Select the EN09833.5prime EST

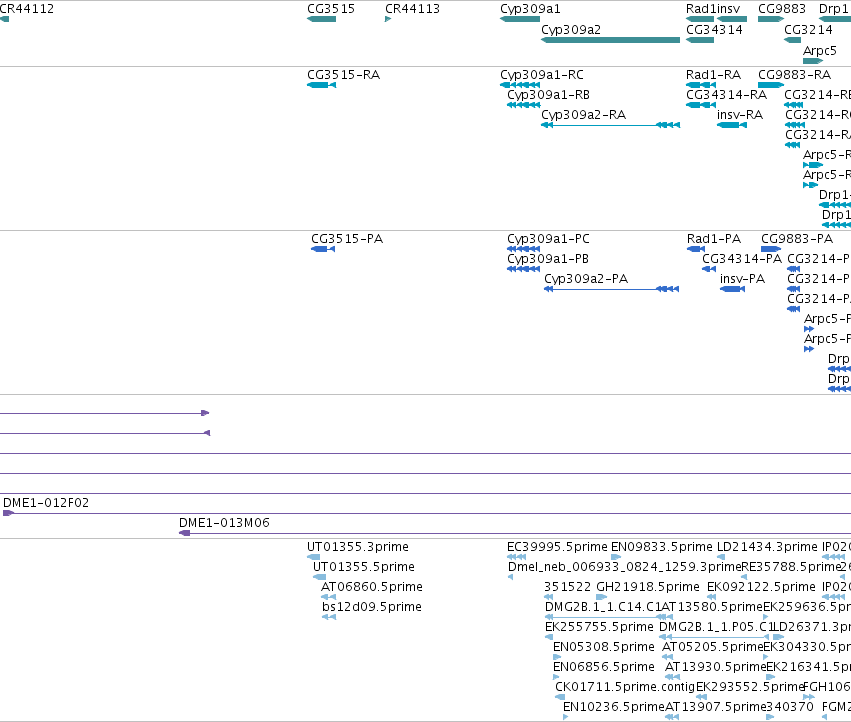(x=616, y=557)
